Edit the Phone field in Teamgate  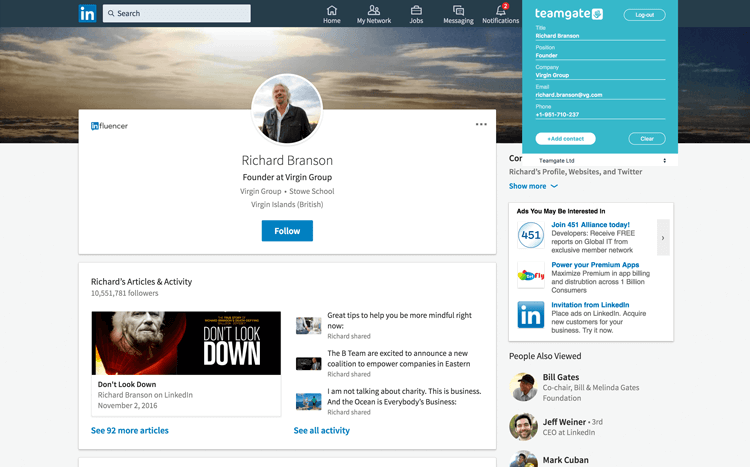600,115
